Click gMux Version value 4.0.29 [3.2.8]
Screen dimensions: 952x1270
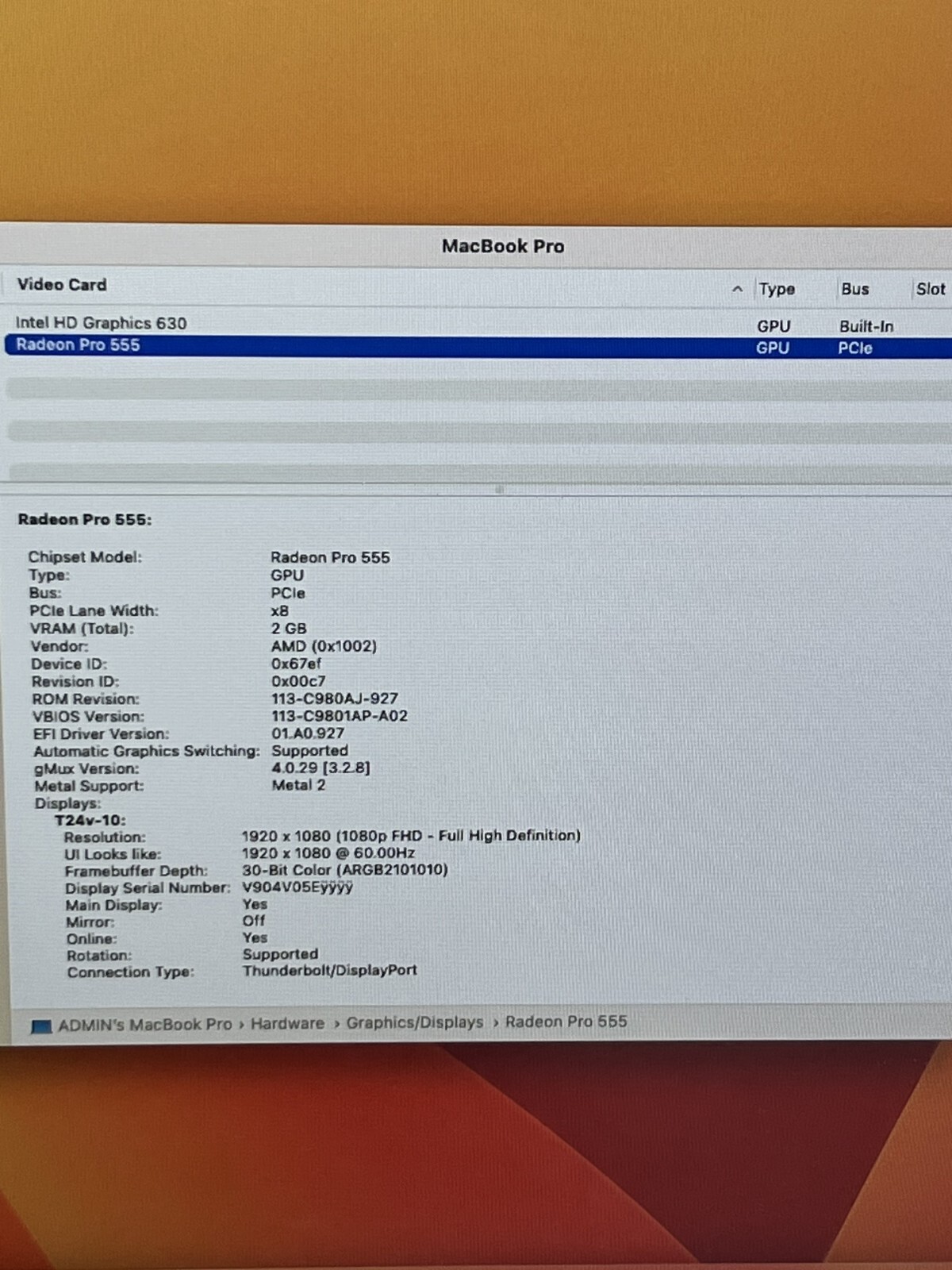(x=321, y=768)
